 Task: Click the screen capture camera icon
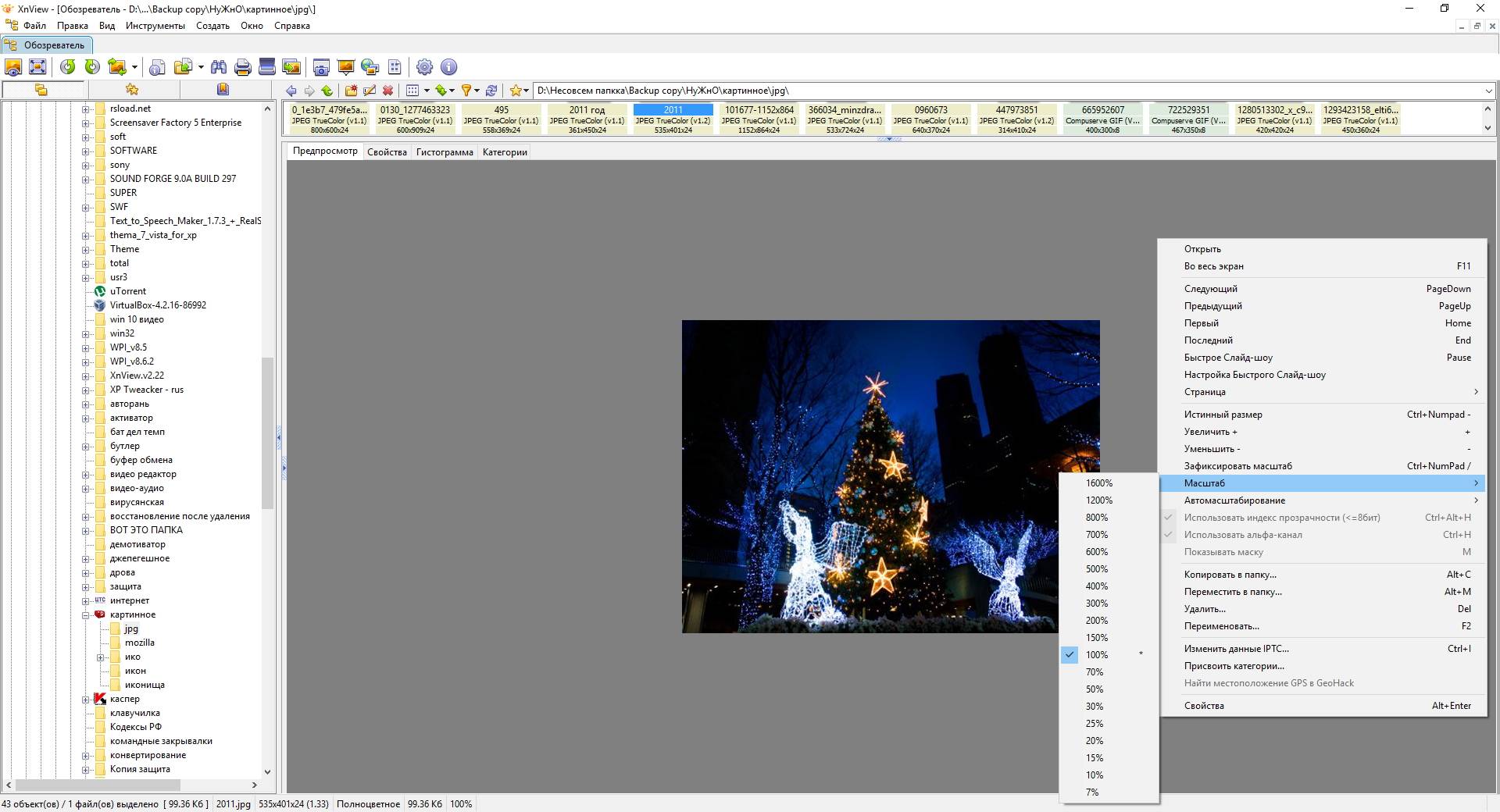tap(321, 67)
